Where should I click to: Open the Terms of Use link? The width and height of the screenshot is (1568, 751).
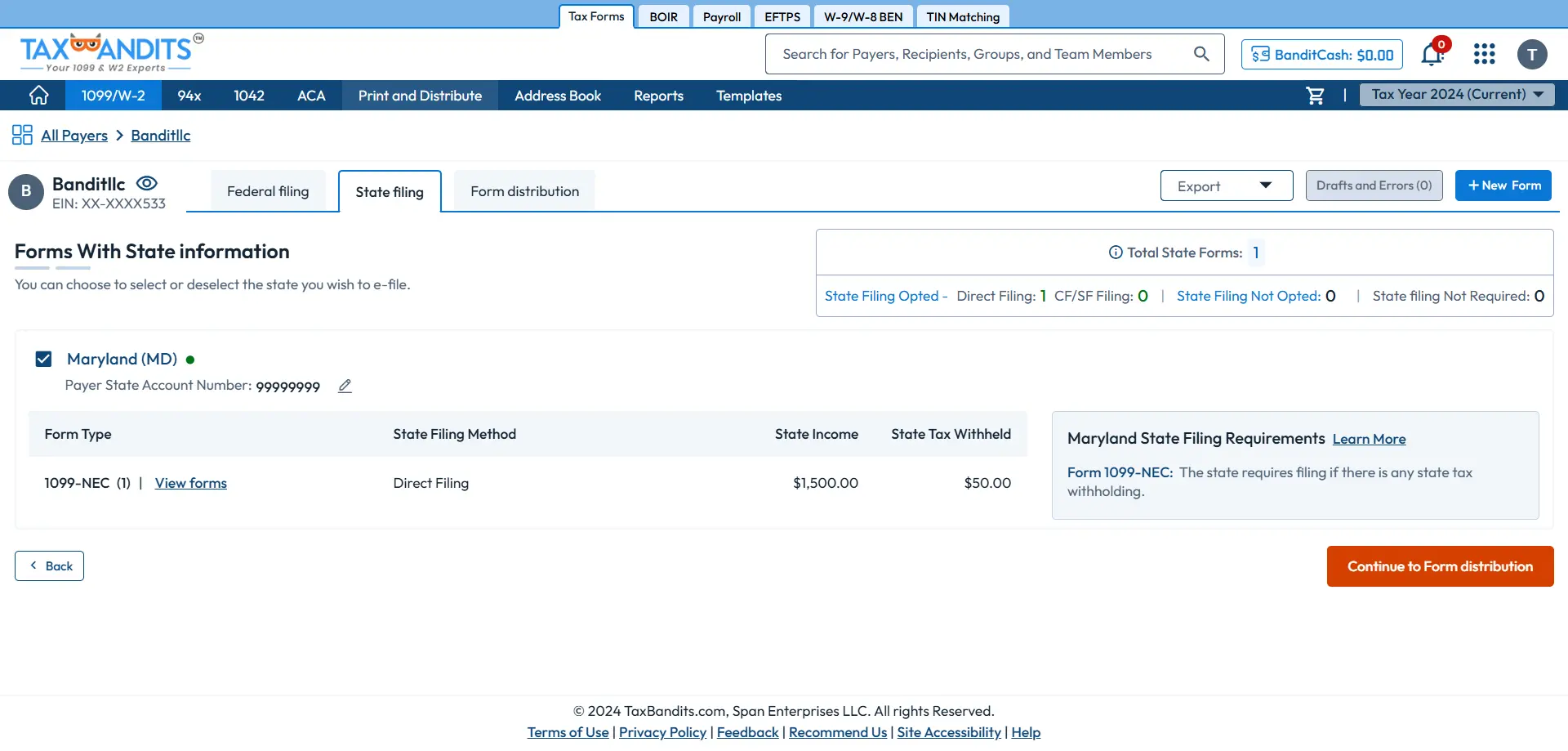[x=568, y=732]
